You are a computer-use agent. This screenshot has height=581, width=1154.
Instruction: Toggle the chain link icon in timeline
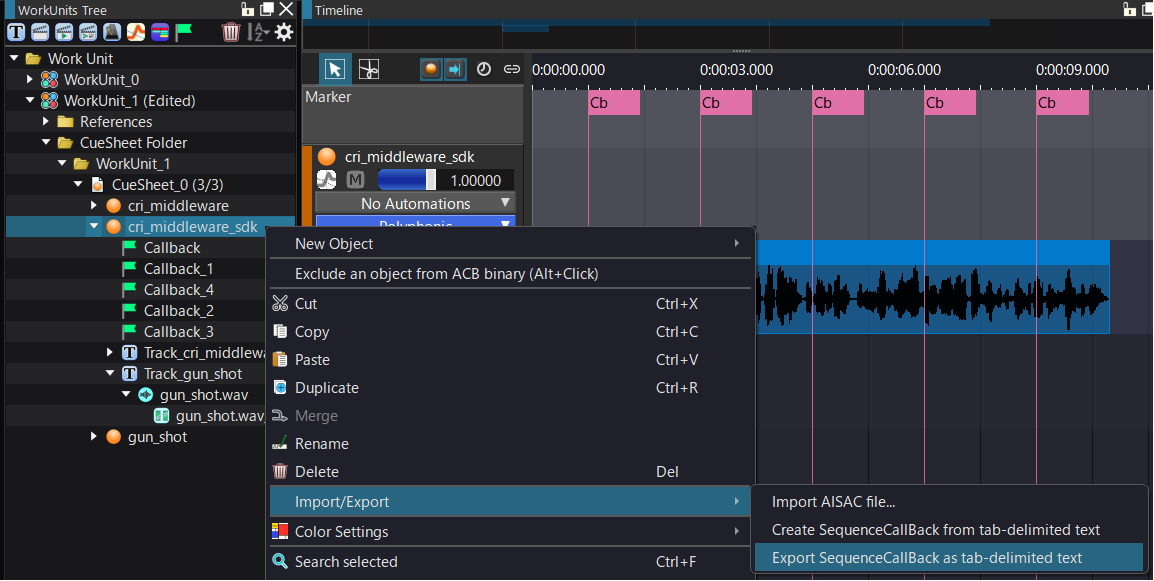511,69
